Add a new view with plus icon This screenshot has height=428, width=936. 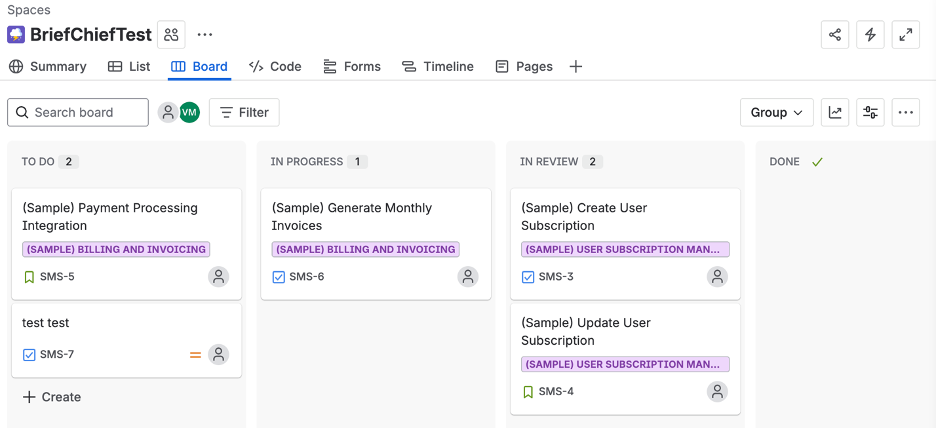[575, 67]
